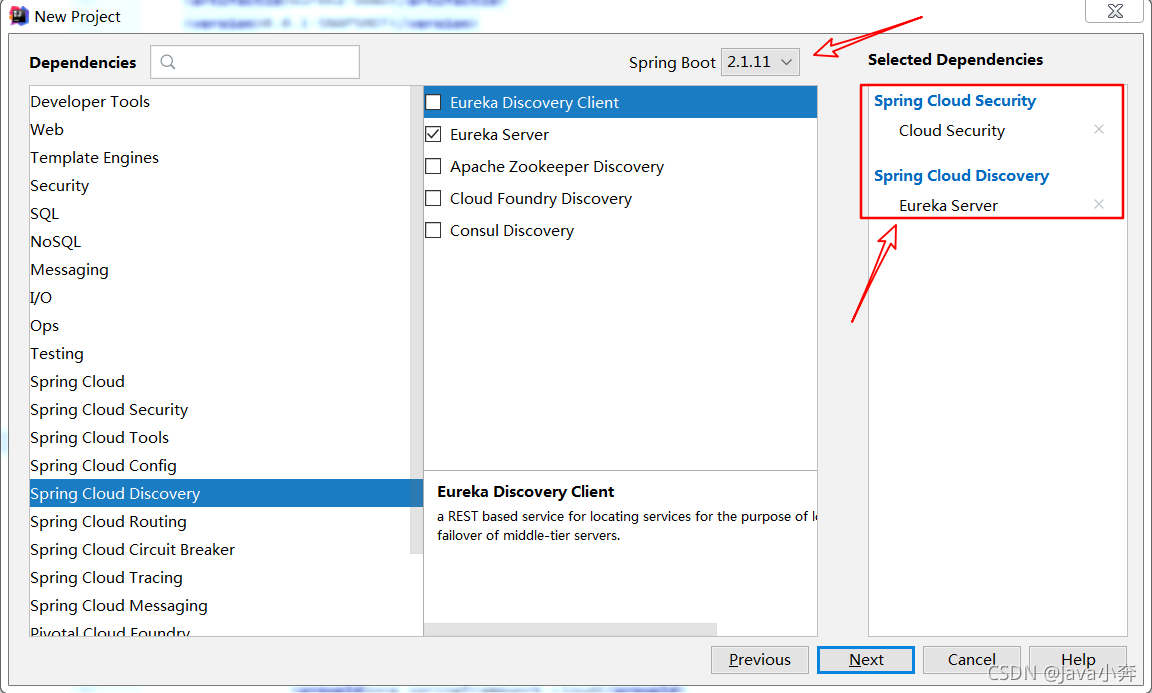
Task: Click the Consul Discovery label
Action: 511,231
